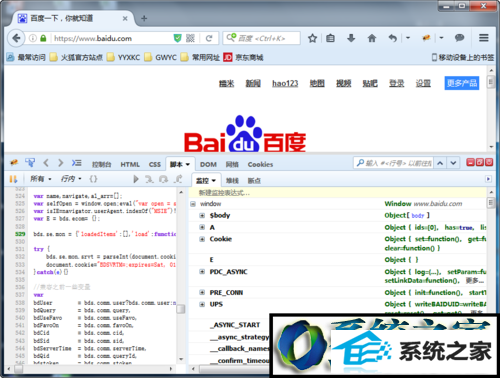This screenshot has width=500, height=378.
Task: Open the downloads arrow icon
Action: (x=351, y=38)
